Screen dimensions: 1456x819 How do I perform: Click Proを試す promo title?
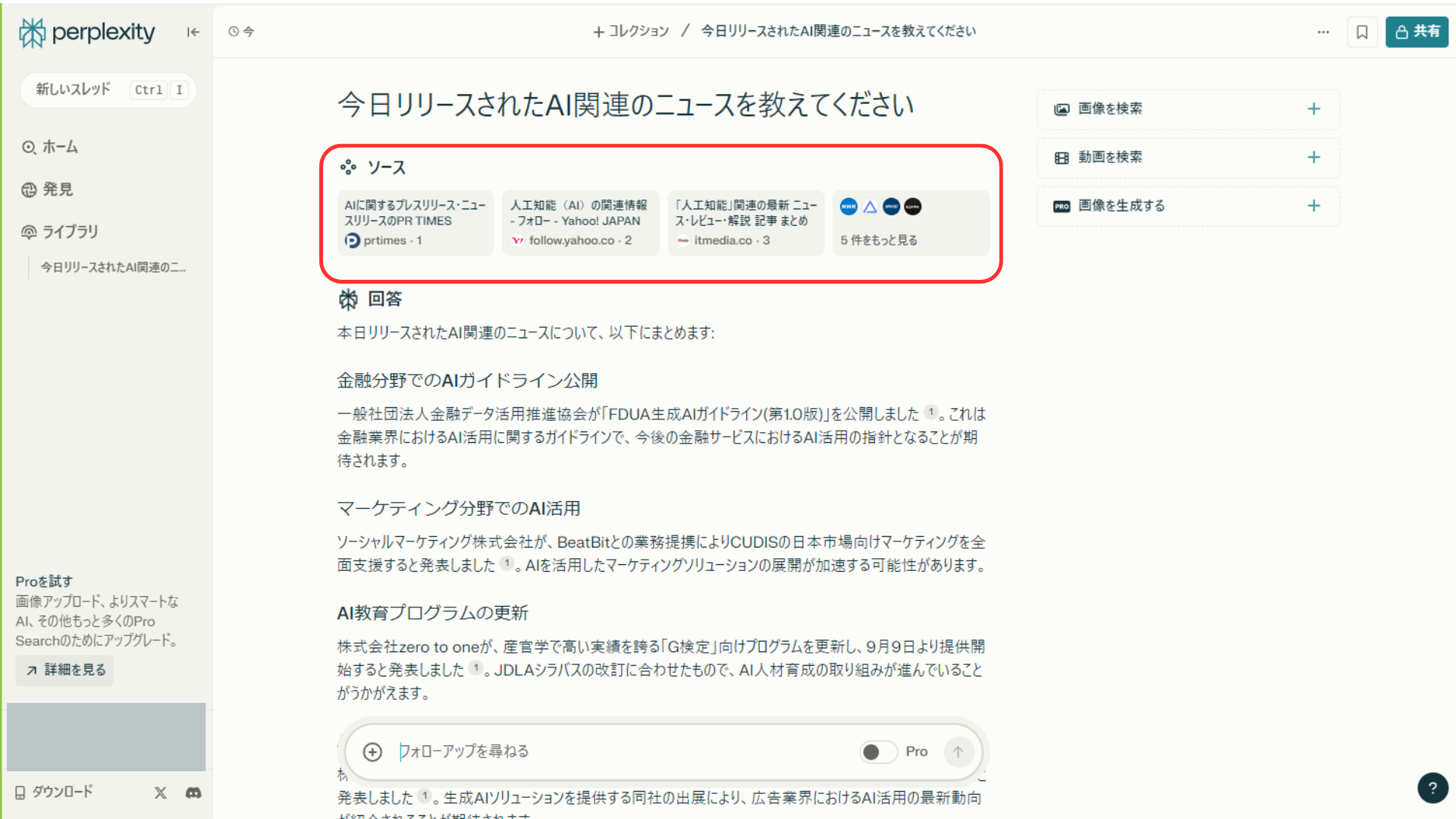(x=44, y=582)
